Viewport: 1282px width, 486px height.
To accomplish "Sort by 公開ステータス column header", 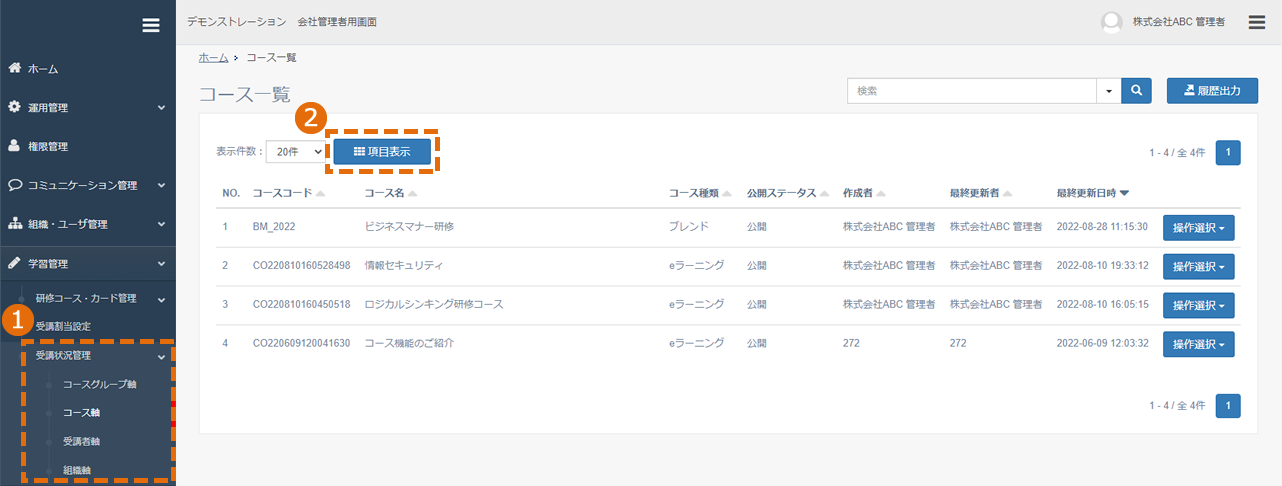I will coord(789,193).
